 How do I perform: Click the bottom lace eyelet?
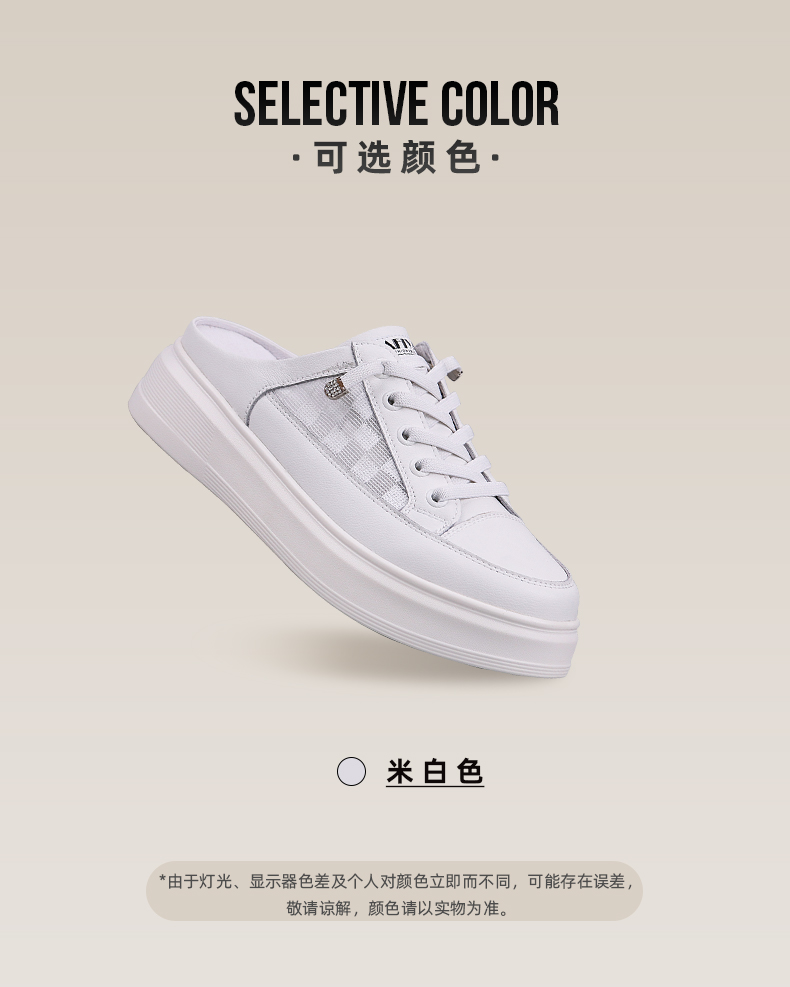436,499
